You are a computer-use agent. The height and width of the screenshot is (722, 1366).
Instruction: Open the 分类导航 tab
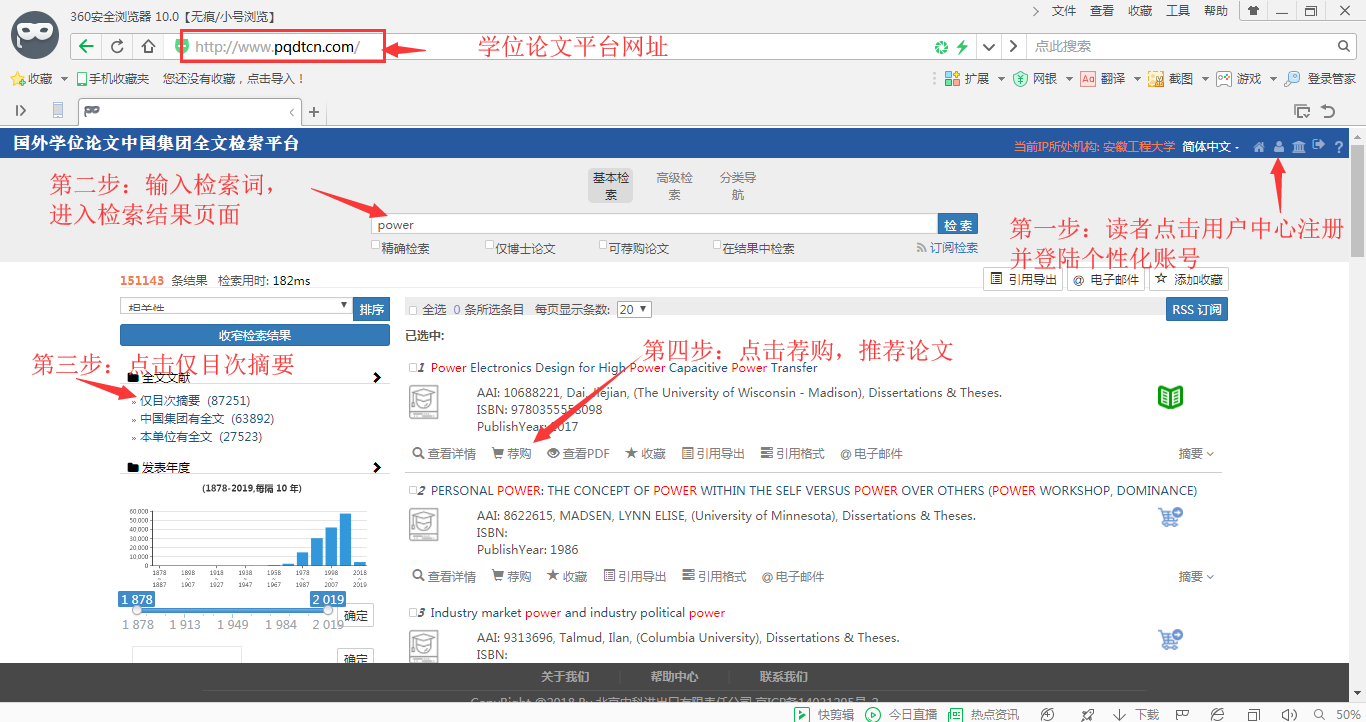point(737,186)
